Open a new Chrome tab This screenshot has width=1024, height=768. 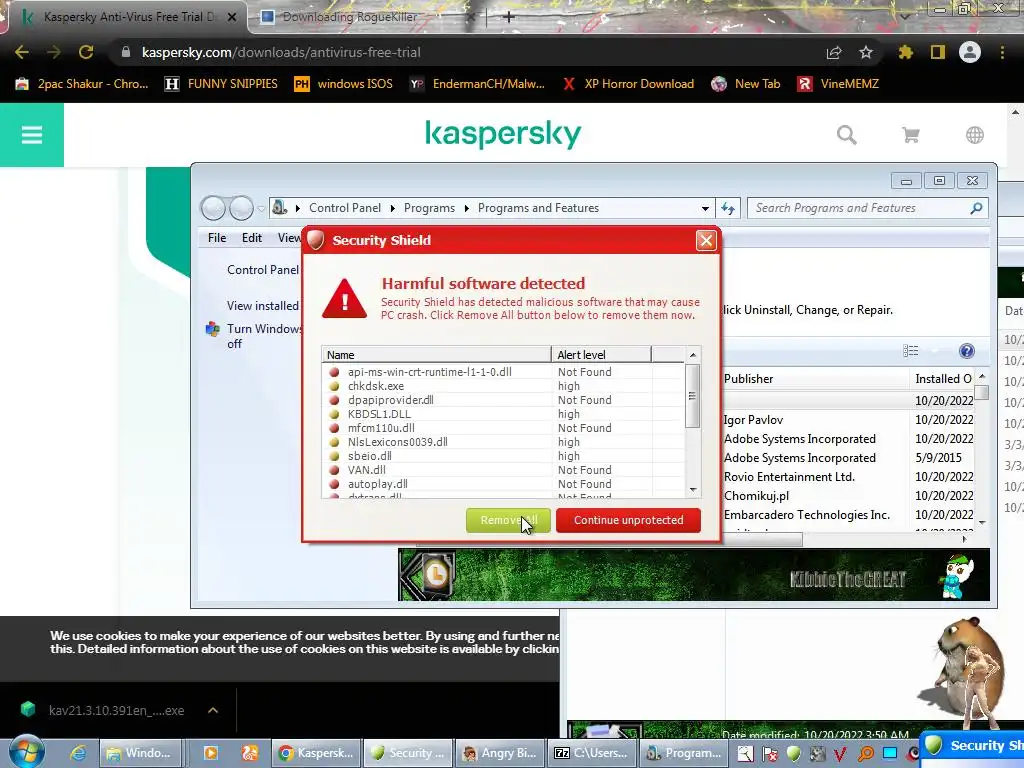pos(509,17)
